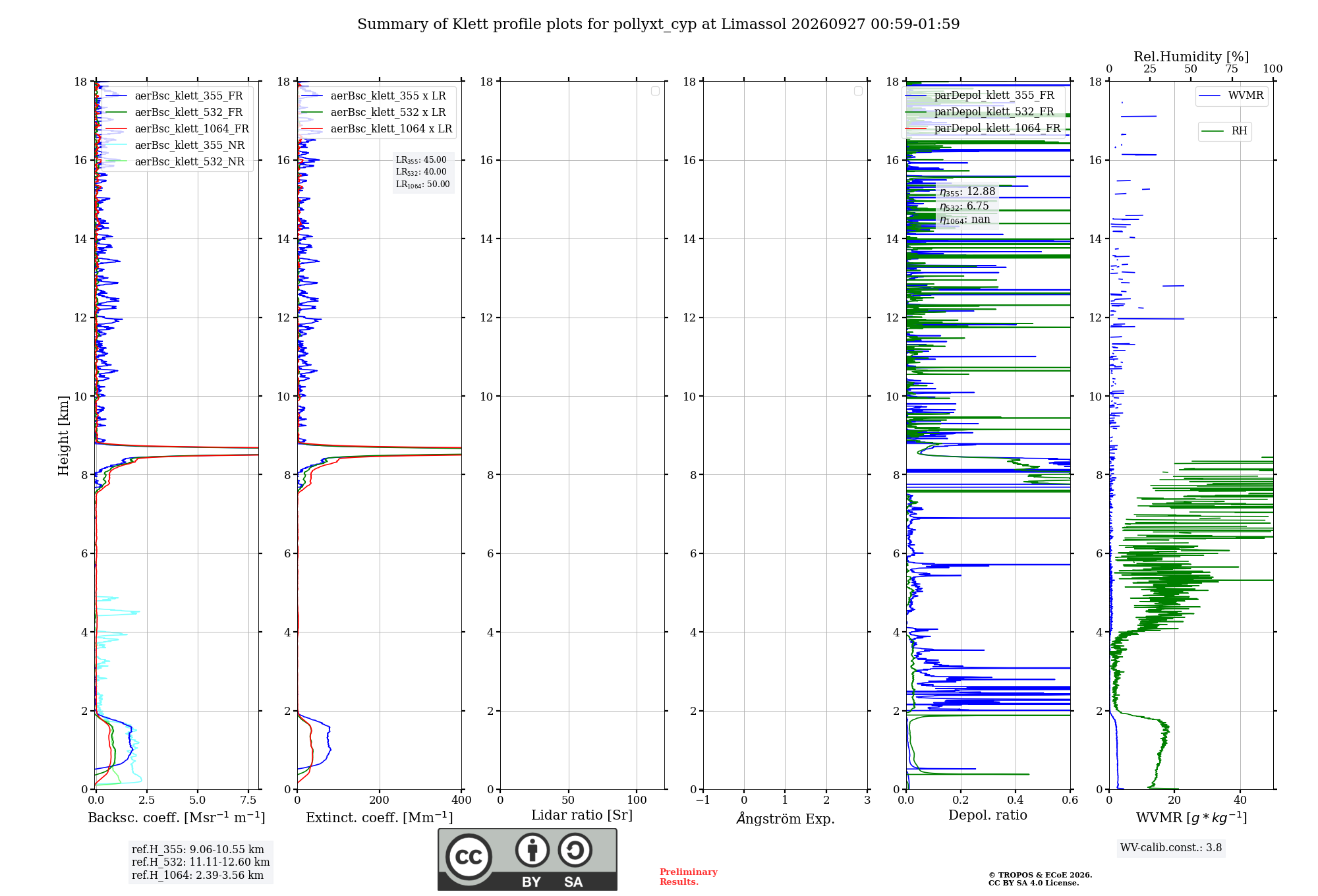Image resolution: width=1318 pixels, height=896 pixels.
Task: Click the ref.H_532: 11.11-12.60 km text
Action: click(201, 862)
